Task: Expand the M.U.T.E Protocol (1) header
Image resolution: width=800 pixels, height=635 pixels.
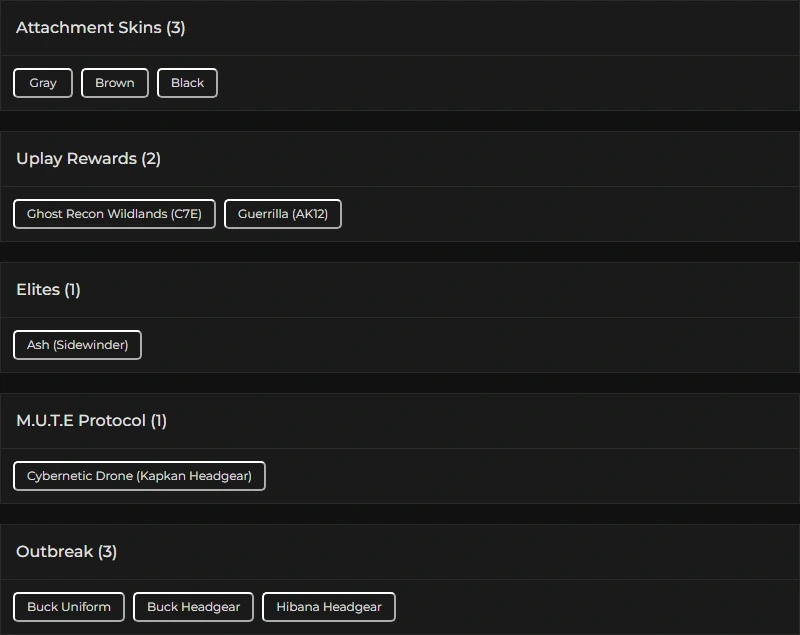Action: pyautogui.click(x=91, y=421)
